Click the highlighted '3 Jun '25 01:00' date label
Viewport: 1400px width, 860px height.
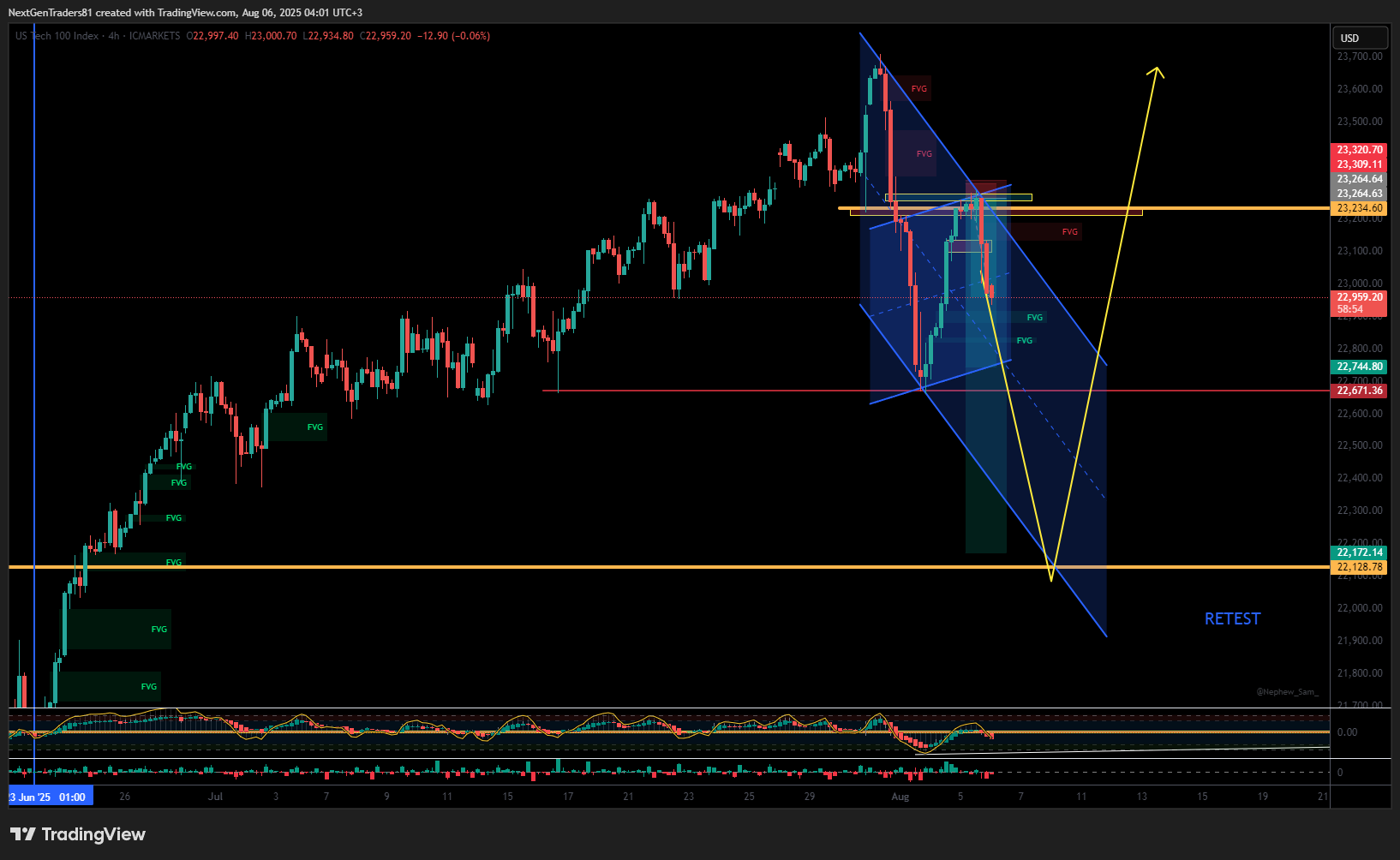pos(51,797)
